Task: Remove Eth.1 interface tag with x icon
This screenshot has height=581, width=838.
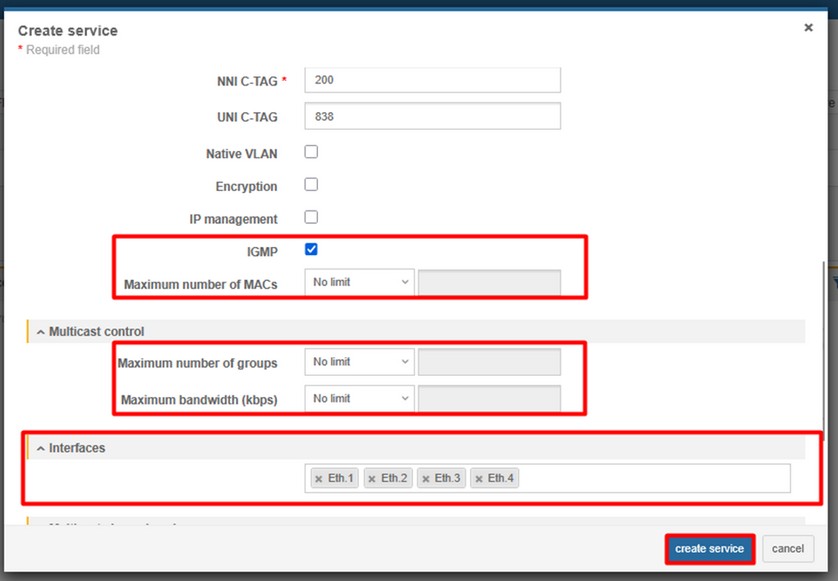Action: tap(319, 479)
